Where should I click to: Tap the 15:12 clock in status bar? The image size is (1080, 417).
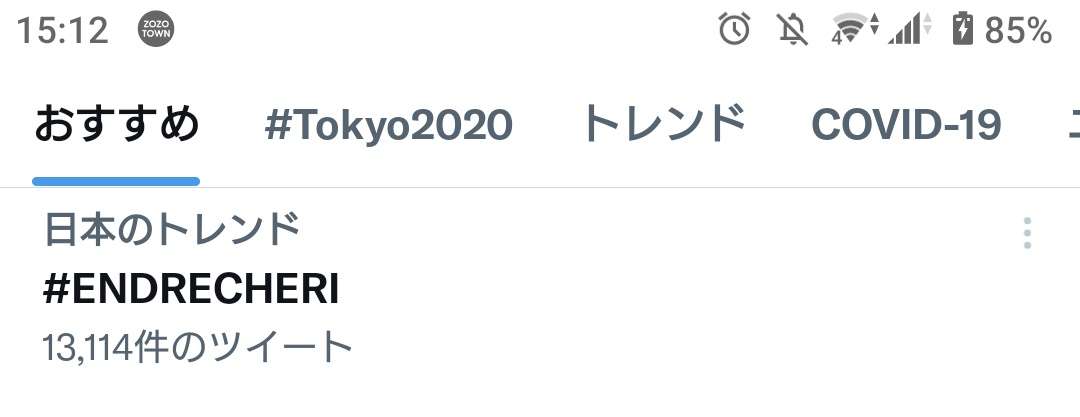(x=62, y=30)
